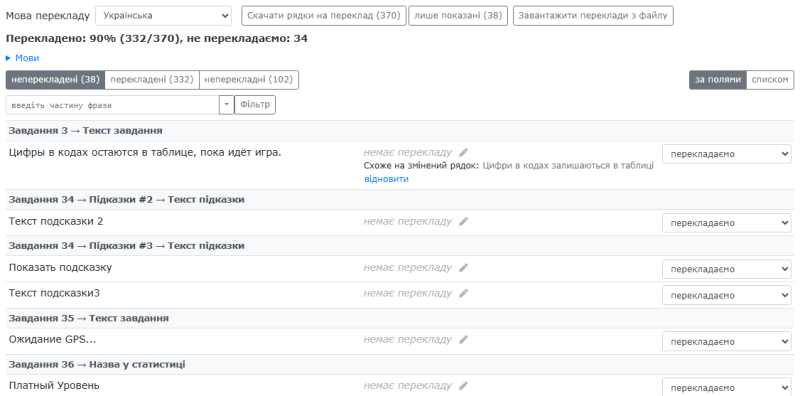Click suggested text 'Цифри в кодах залишаються в таблиці'
Viewport: 800px width, 396px height.
(568, 166)
